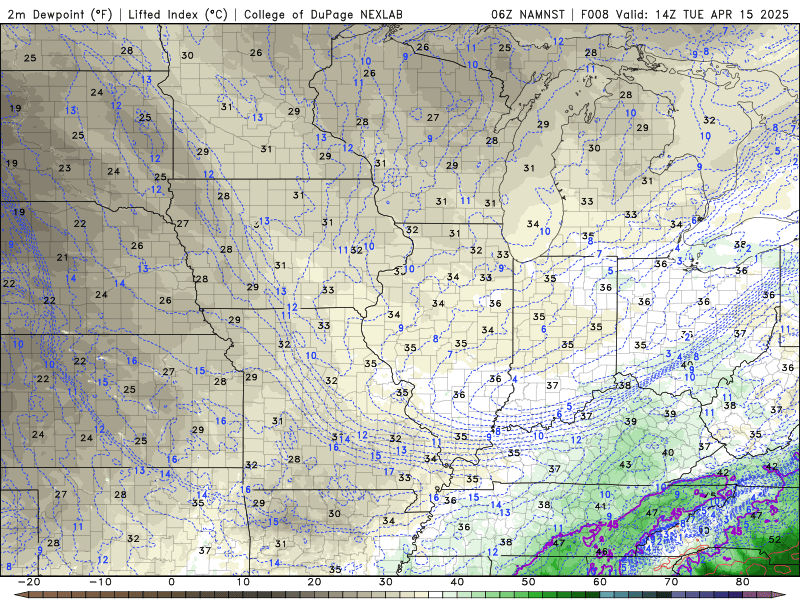Viewport: 800px width, 600px height.
Task: Click the '80' label under the color scale
Action: point(743,582)
